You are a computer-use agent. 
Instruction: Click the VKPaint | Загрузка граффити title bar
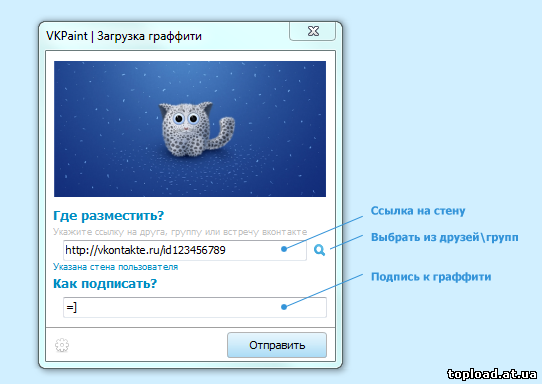tap(124, 36)
